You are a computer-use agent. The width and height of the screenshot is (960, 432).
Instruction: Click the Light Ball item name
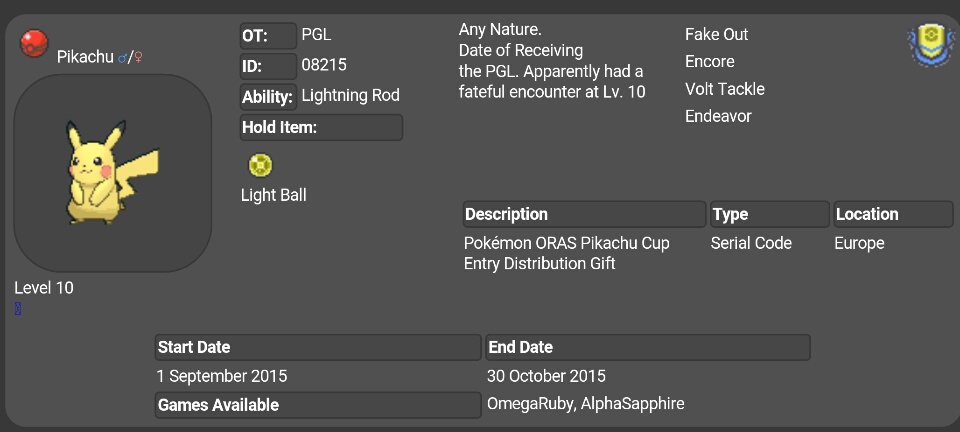coord(274,195)
